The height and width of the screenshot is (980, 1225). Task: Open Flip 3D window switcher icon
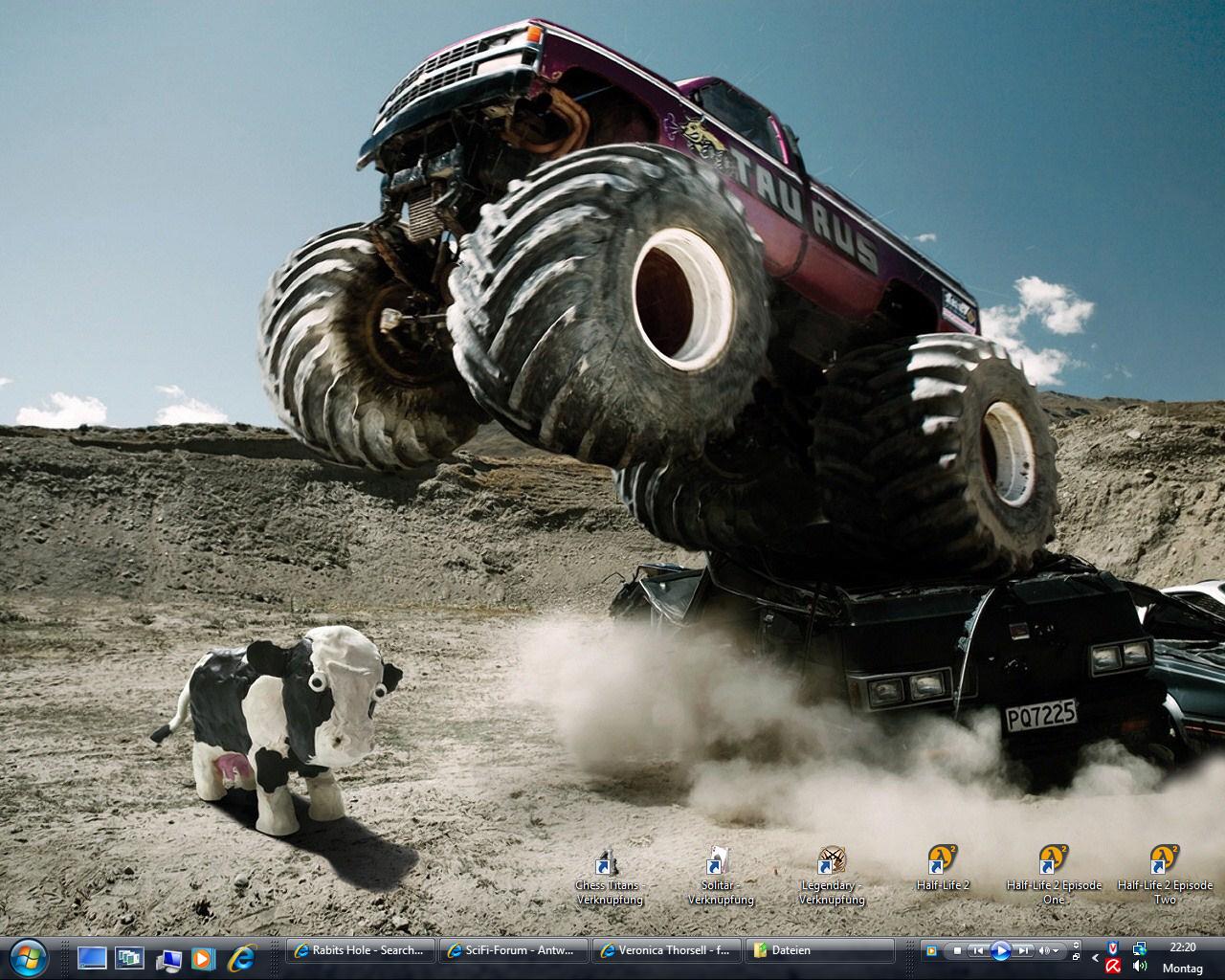point(129,957)
